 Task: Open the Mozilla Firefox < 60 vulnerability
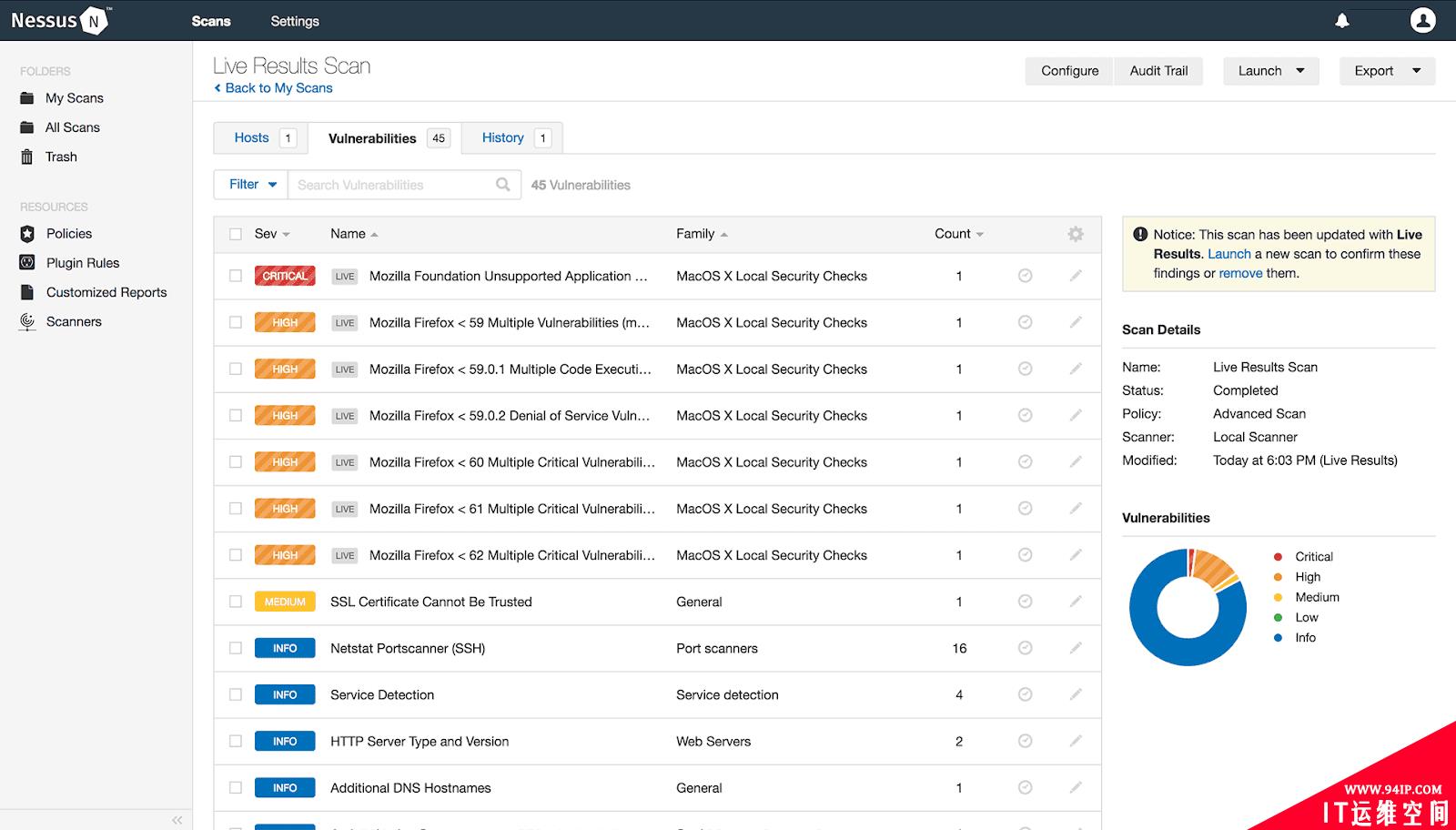[x=511, y=462]
